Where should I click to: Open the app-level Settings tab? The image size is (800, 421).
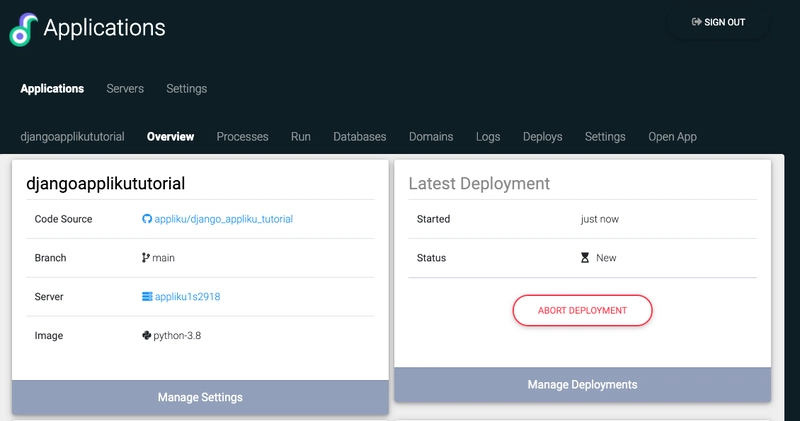coord(605,137)
